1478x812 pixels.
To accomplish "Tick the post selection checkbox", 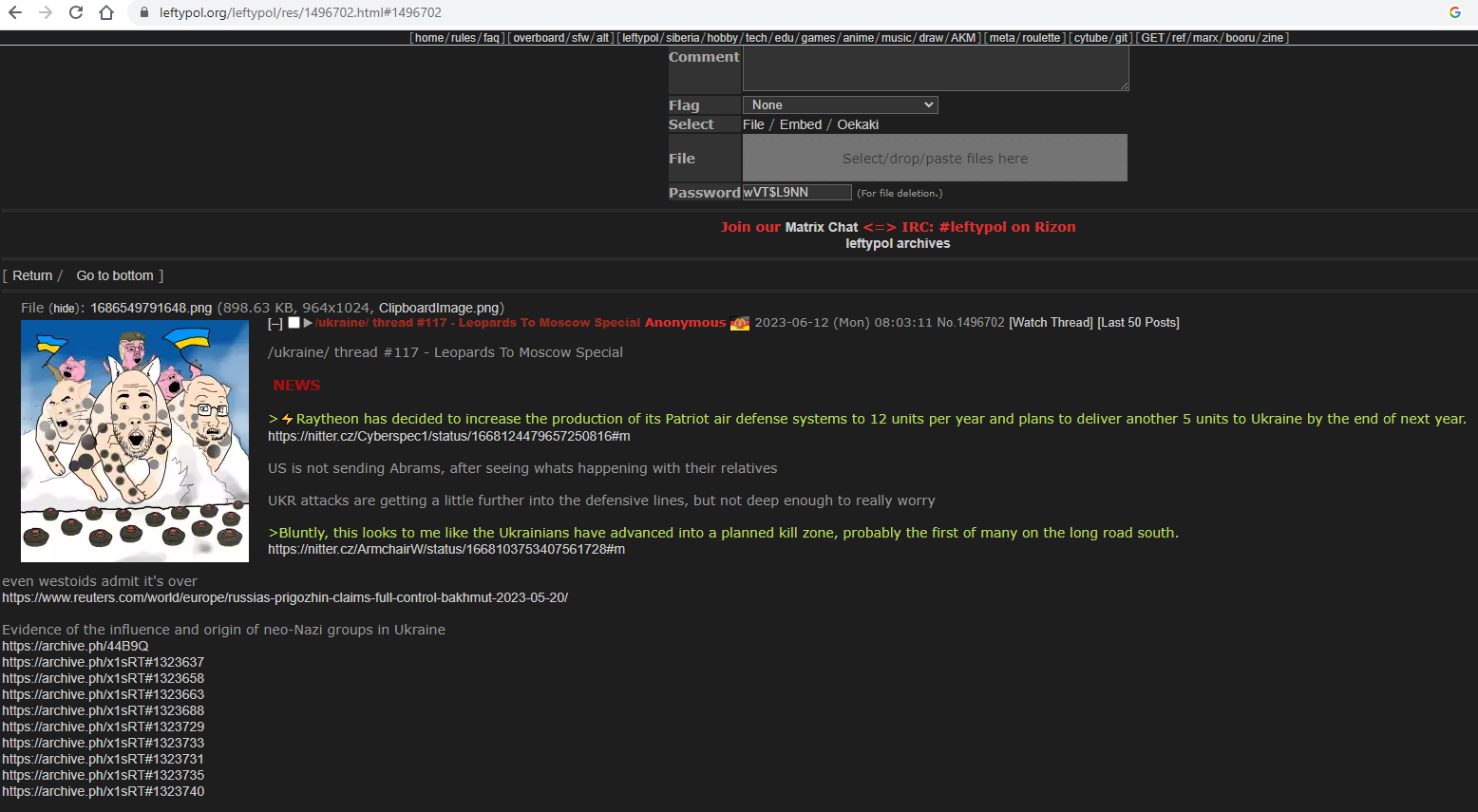I will [x=294, y=323].
